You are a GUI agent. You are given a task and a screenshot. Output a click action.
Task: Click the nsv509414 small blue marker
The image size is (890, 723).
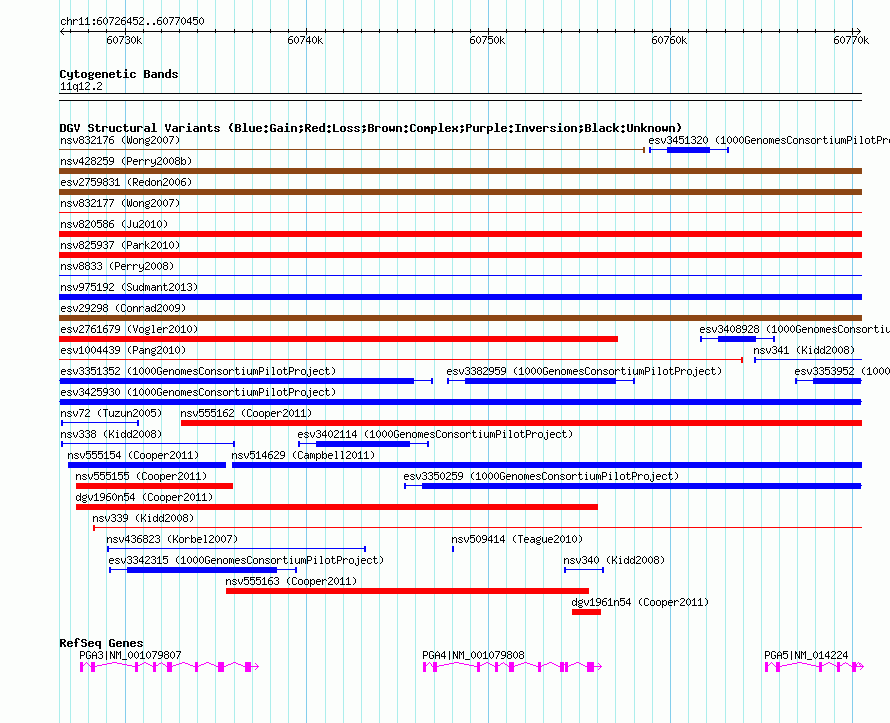coord(453,549)
